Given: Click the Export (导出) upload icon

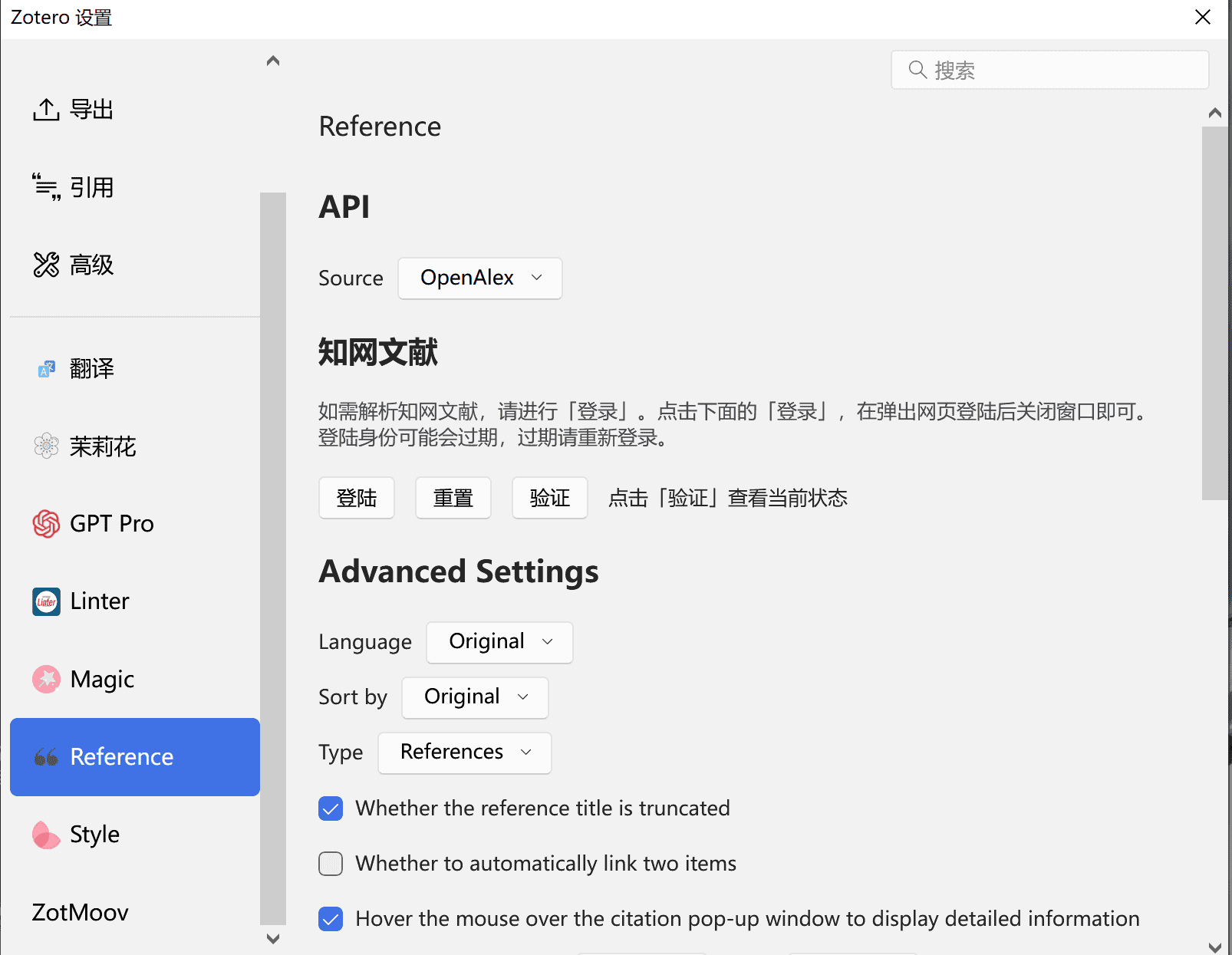Looking at the screenshot, I should pos(46,110).
